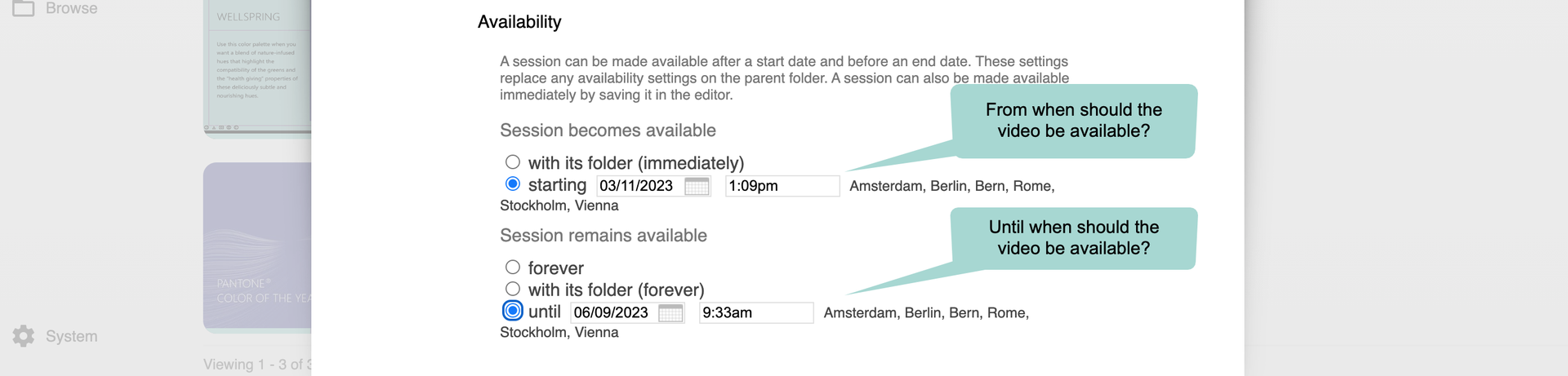Open the Pantone Color of the Year thumbnail
The height and width of the screenshot is (376, 1568).
pyautogui.click(x=257, y=247)
